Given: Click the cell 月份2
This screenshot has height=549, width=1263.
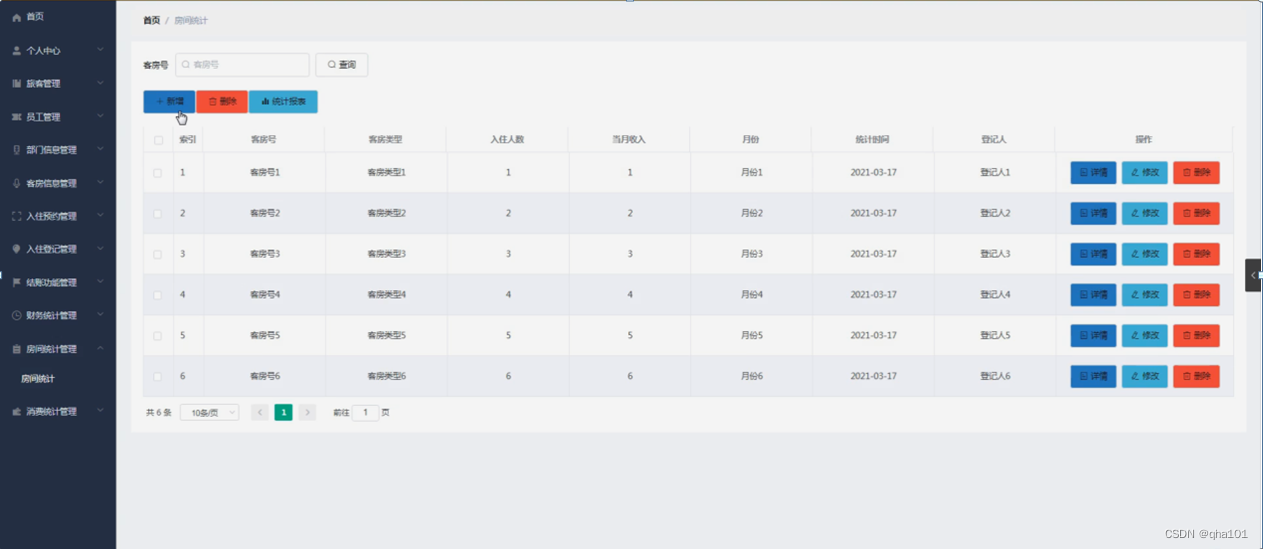Looking at the screenshot, I should [x=752, y=213].
